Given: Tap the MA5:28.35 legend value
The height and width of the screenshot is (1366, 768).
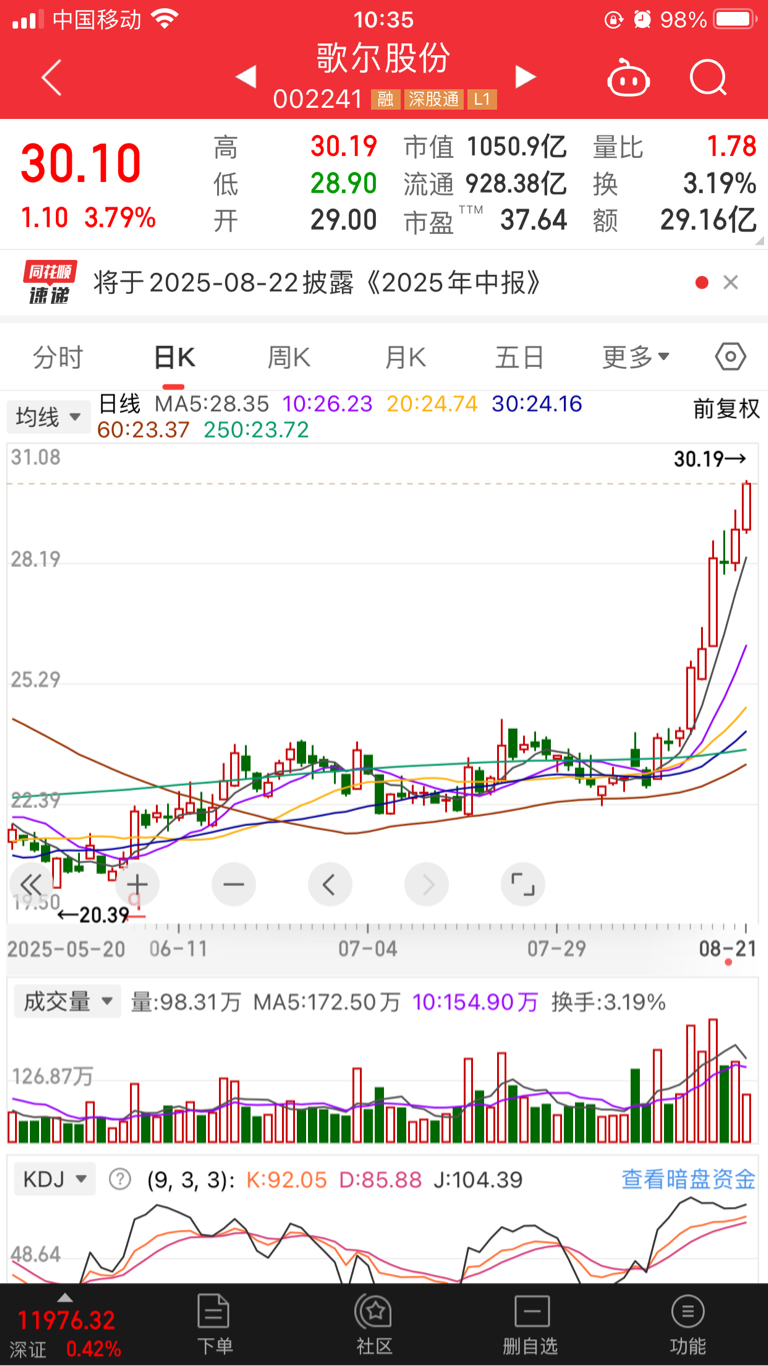Looking at the screenshot, I should tap(211, 404).
